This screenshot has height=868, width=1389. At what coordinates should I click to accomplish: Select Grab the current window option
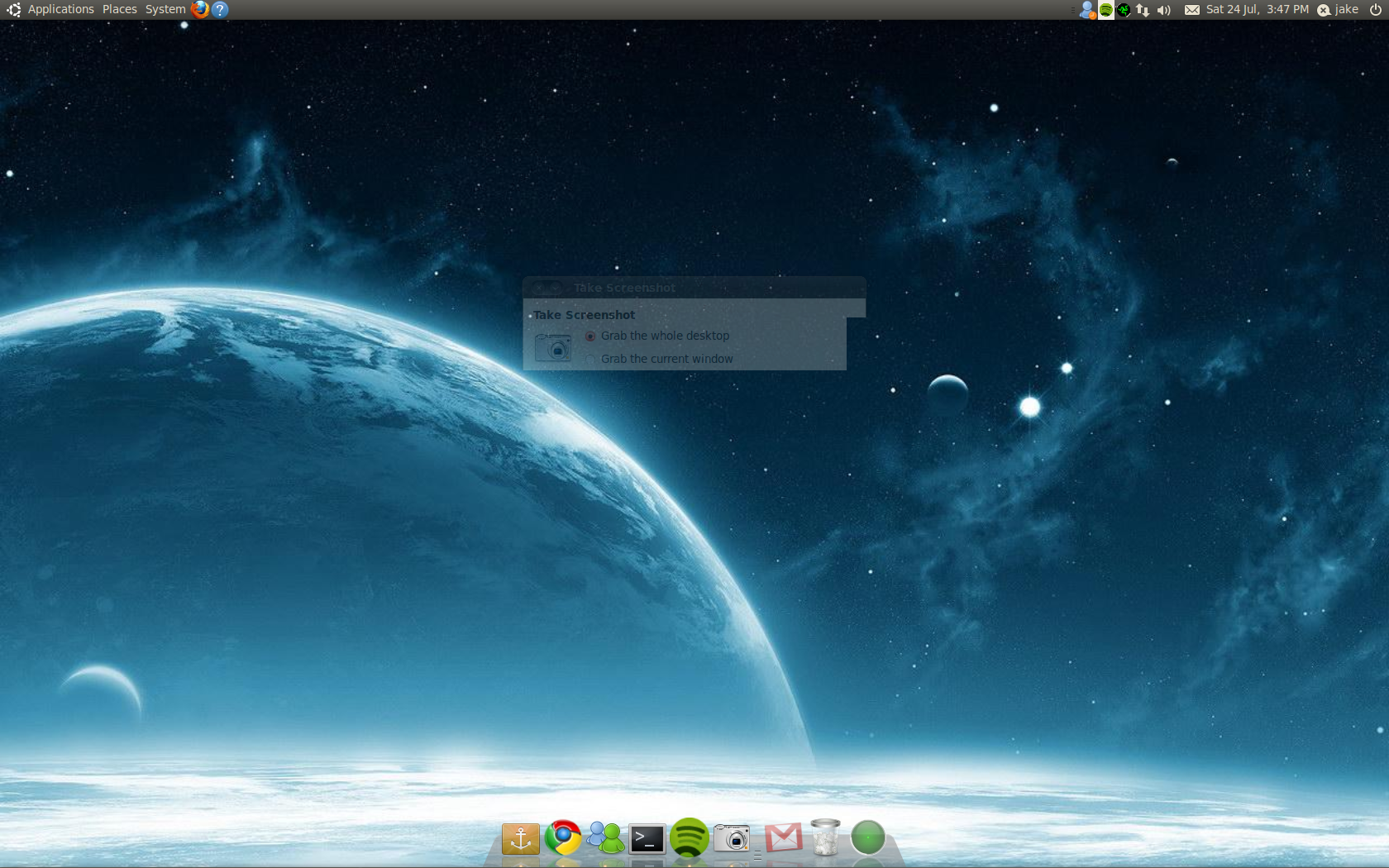[660, 359]
